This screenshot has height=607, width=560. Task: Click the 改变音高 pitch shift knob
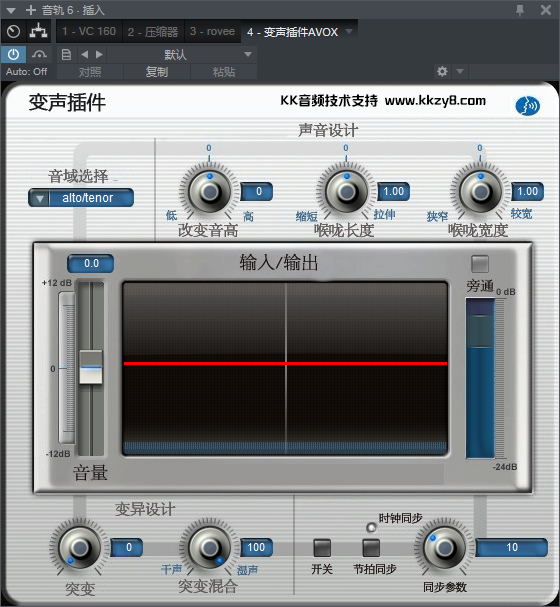pos(209,191)
